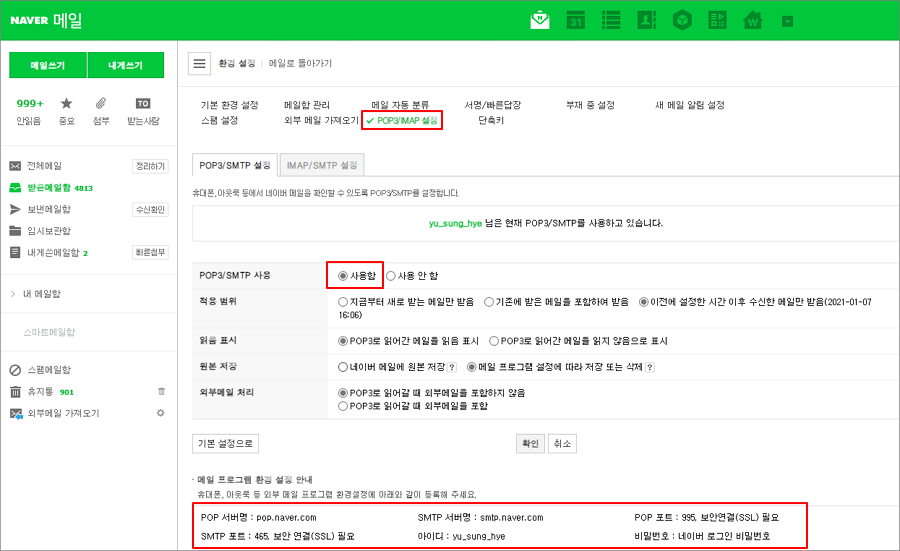Select POP3로 읽어간 메일을 읽음 표시
This screenshot has height=551, width=900.
pyautogui.click(x=343, y=341)
